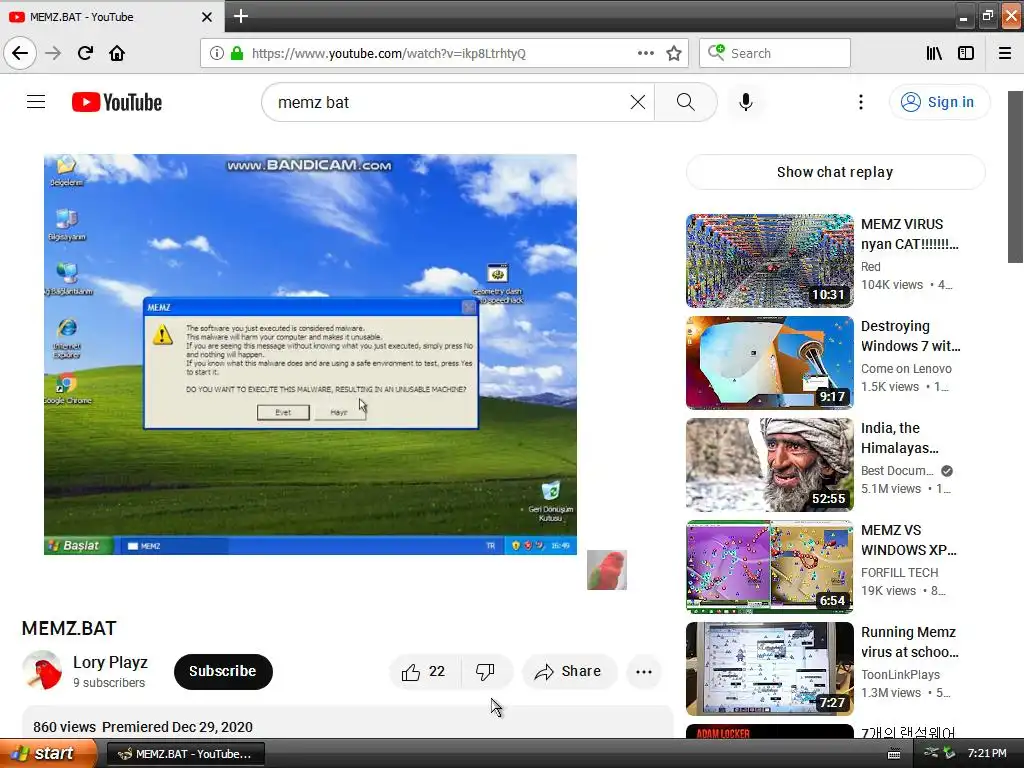Share the video
The width and height of the screenshot is (1024, 768).
(x=569, y=671)
